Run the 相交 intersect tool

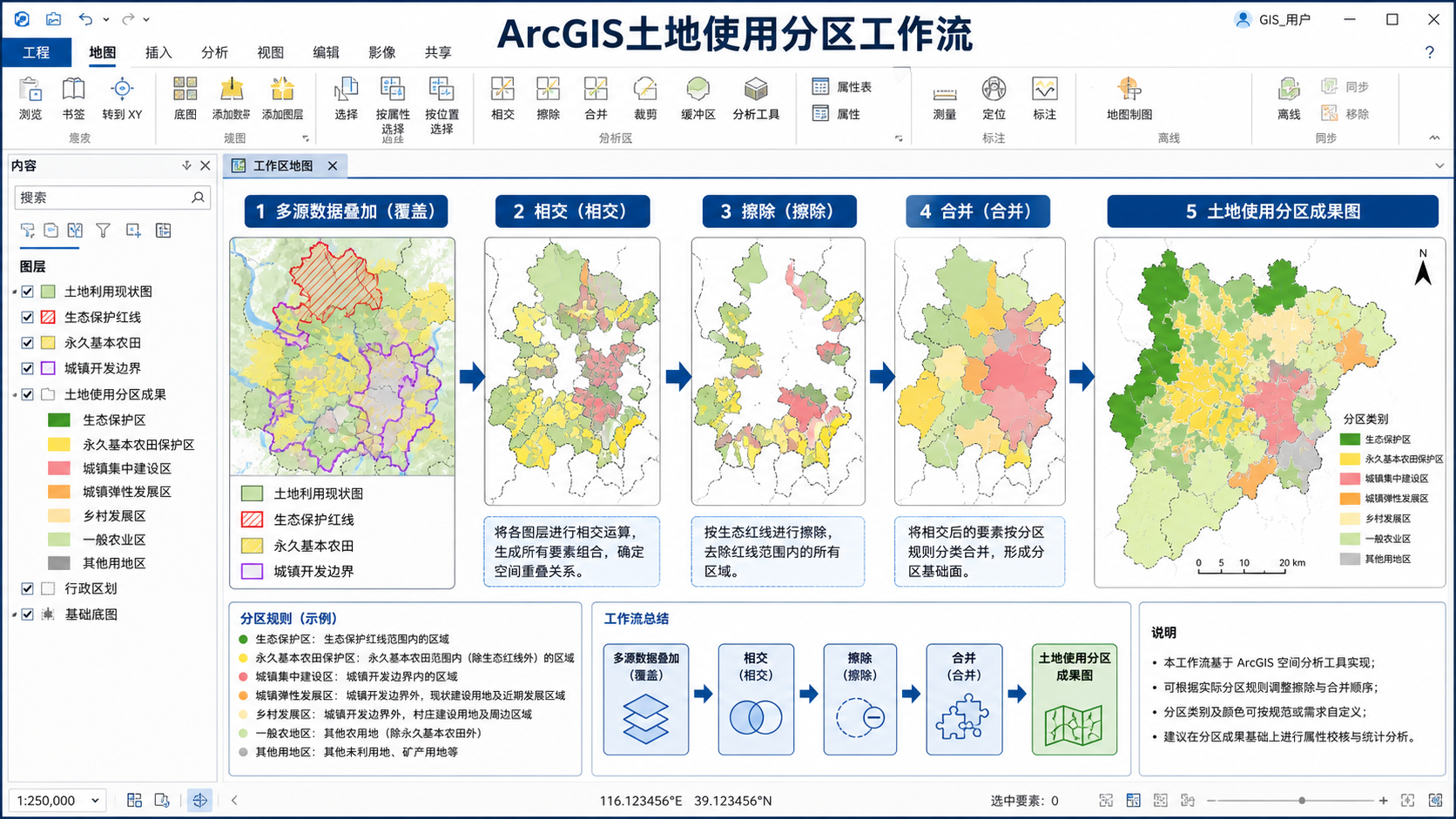coord(502,97)
